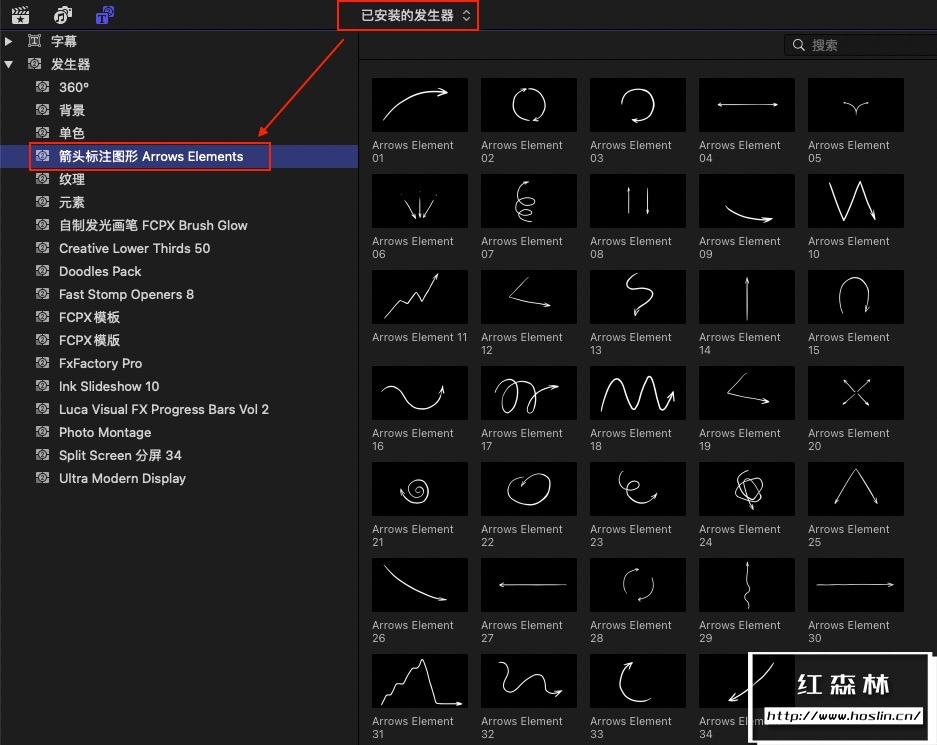
Task: Select Arrows Element 17 loops thumbnail
Action: click(529, 393)
